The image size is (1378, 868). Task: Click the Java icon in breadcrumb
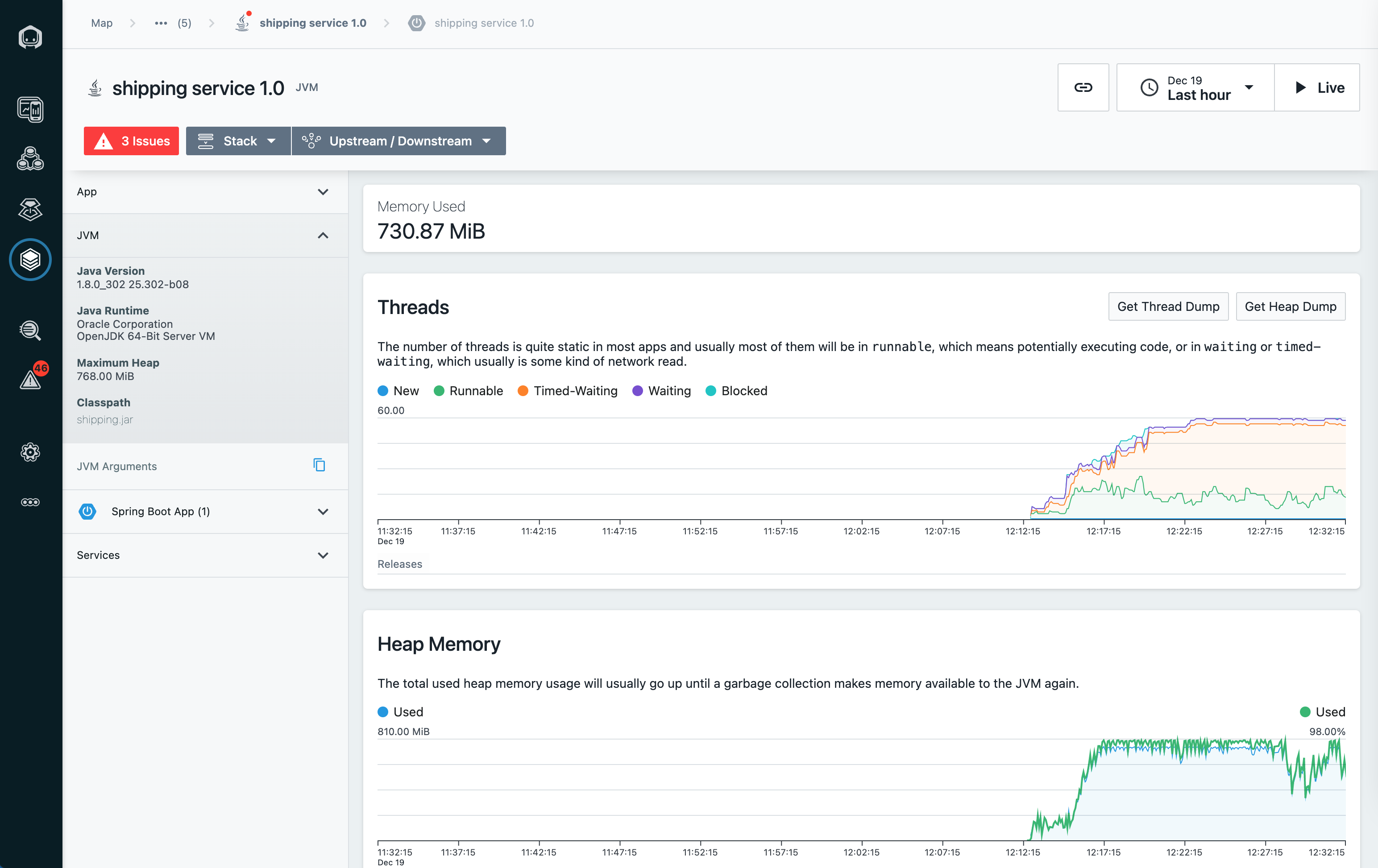(243, 23)
